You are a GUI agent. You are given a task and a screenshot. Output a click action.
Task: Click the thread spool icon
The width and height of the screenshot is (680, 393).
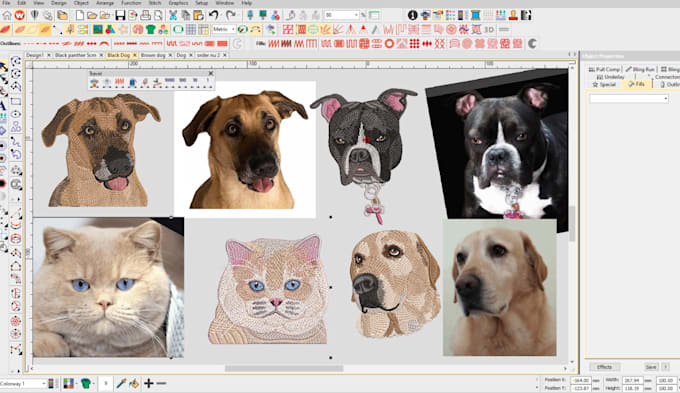[x=476, y=16]
